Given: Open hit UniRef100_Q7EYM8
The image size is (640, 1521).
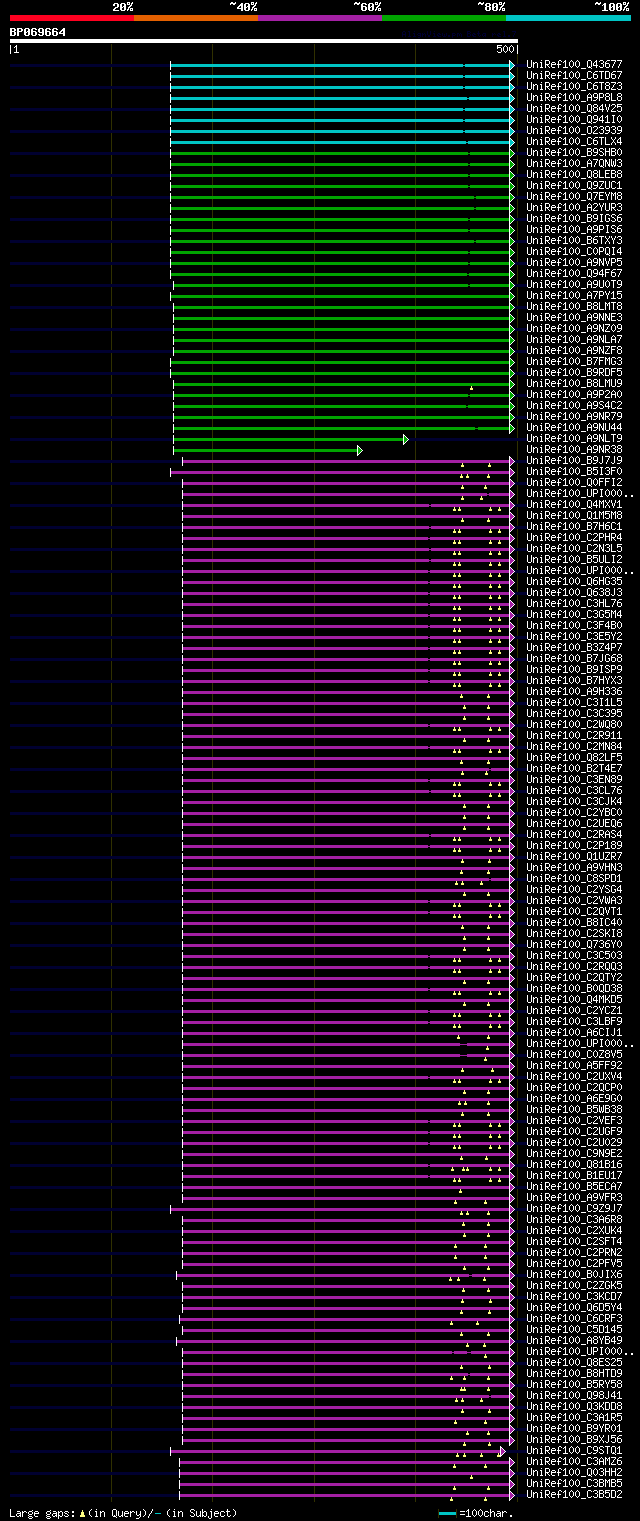Looking at the screenshot, I should coord(574,196).
